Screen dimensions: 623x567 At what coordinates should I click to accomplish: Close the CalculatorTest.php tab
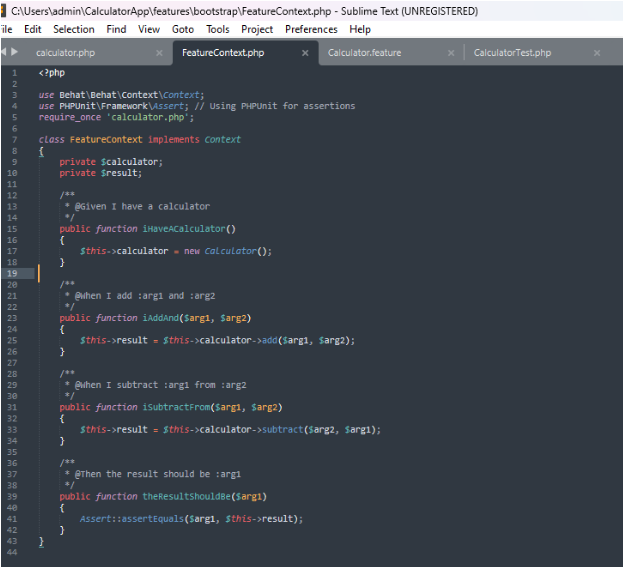click(x=597, y=53)
